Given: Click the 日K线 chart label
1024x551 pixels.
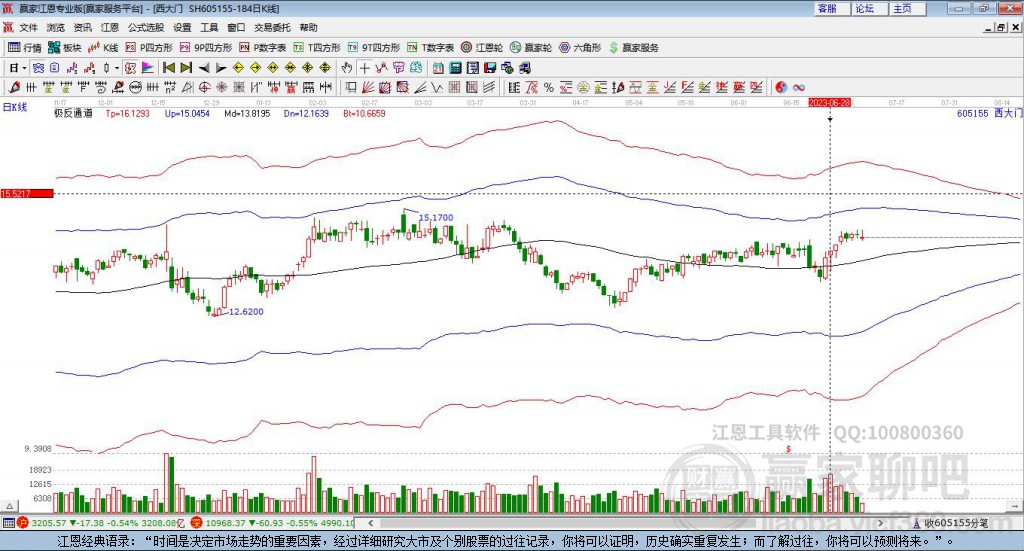Looking at the screenshot, I should tap(15, 107).
